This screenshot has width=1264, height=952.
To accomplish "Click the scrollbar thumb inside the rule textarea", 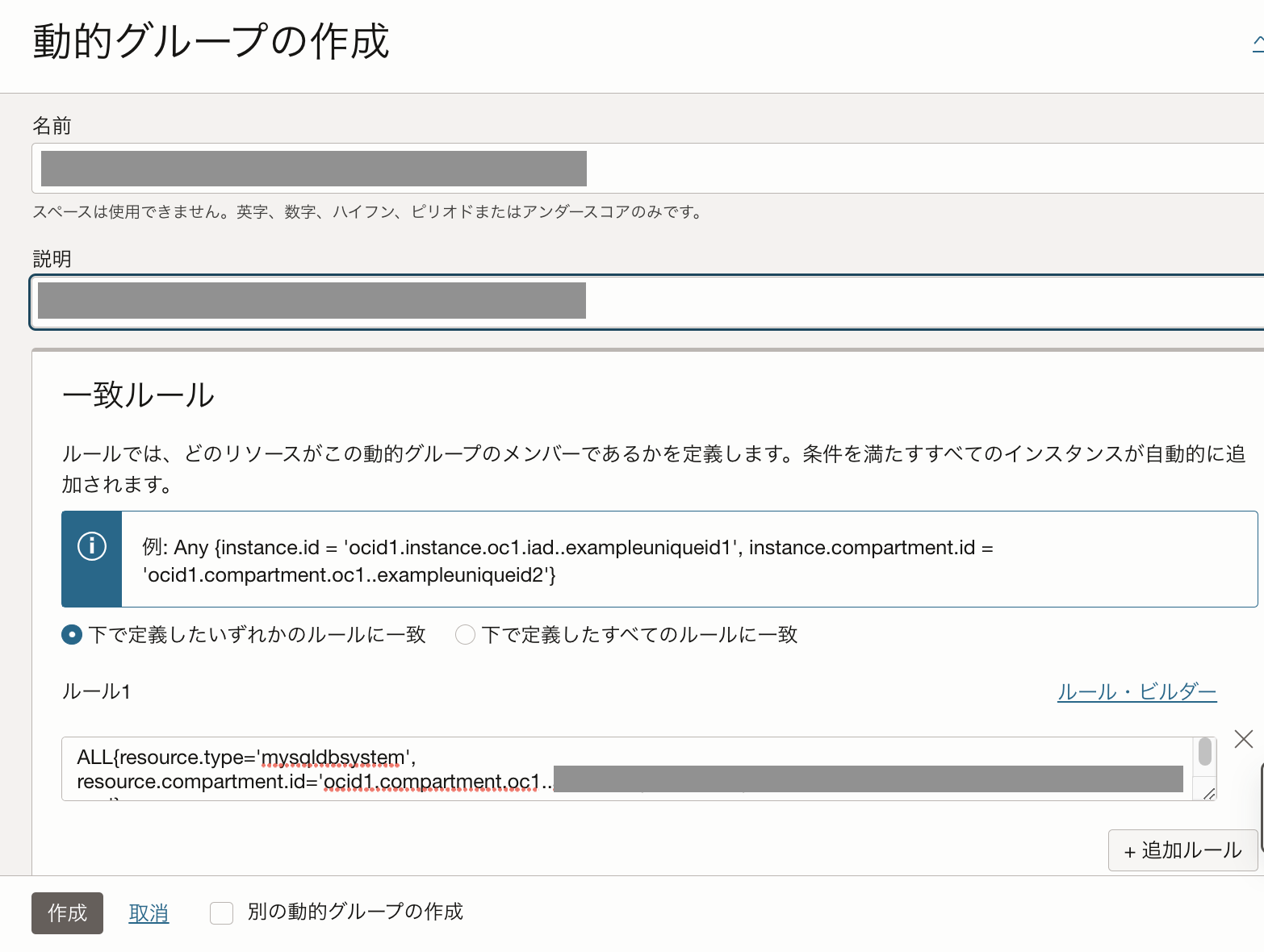I will [x=1204, y=752].
